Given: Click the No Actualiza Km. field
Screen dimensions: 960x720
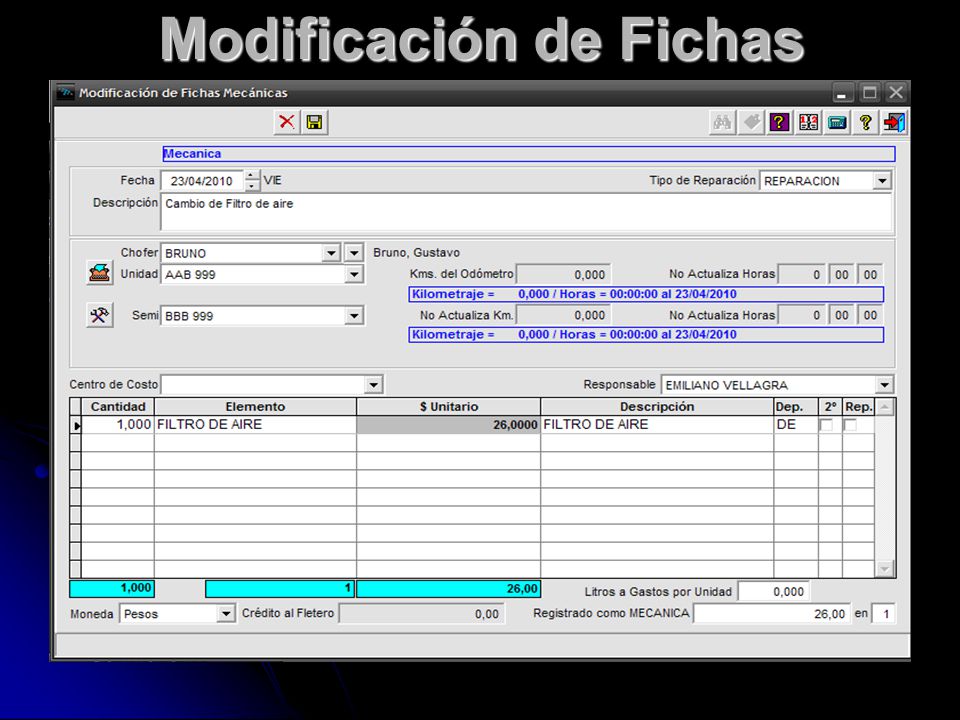Looking at the screenshot, I should [x=563, y=315].
